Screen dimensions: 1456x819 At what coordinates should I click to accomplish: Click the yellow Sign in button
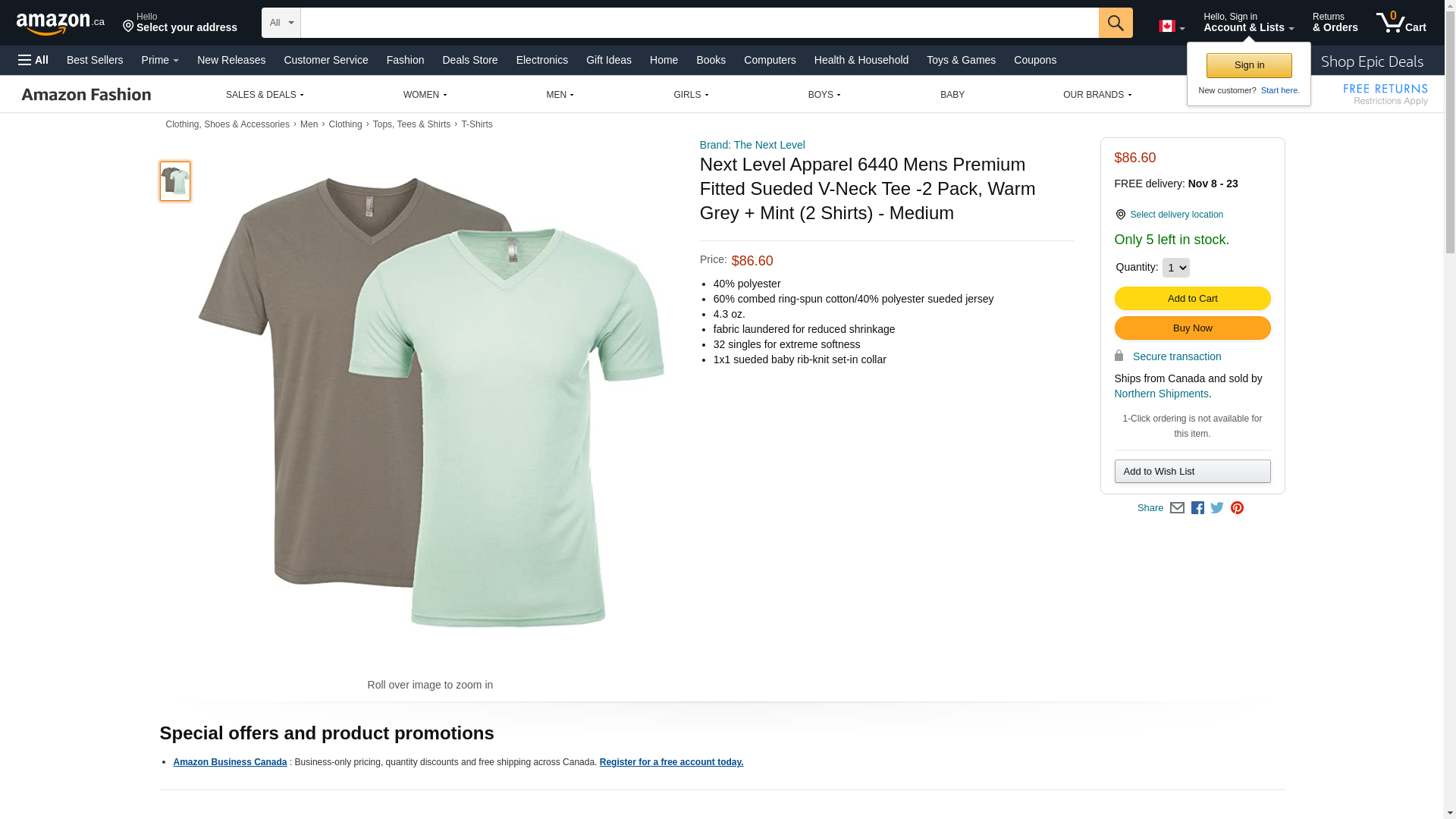click(1249, 66)
